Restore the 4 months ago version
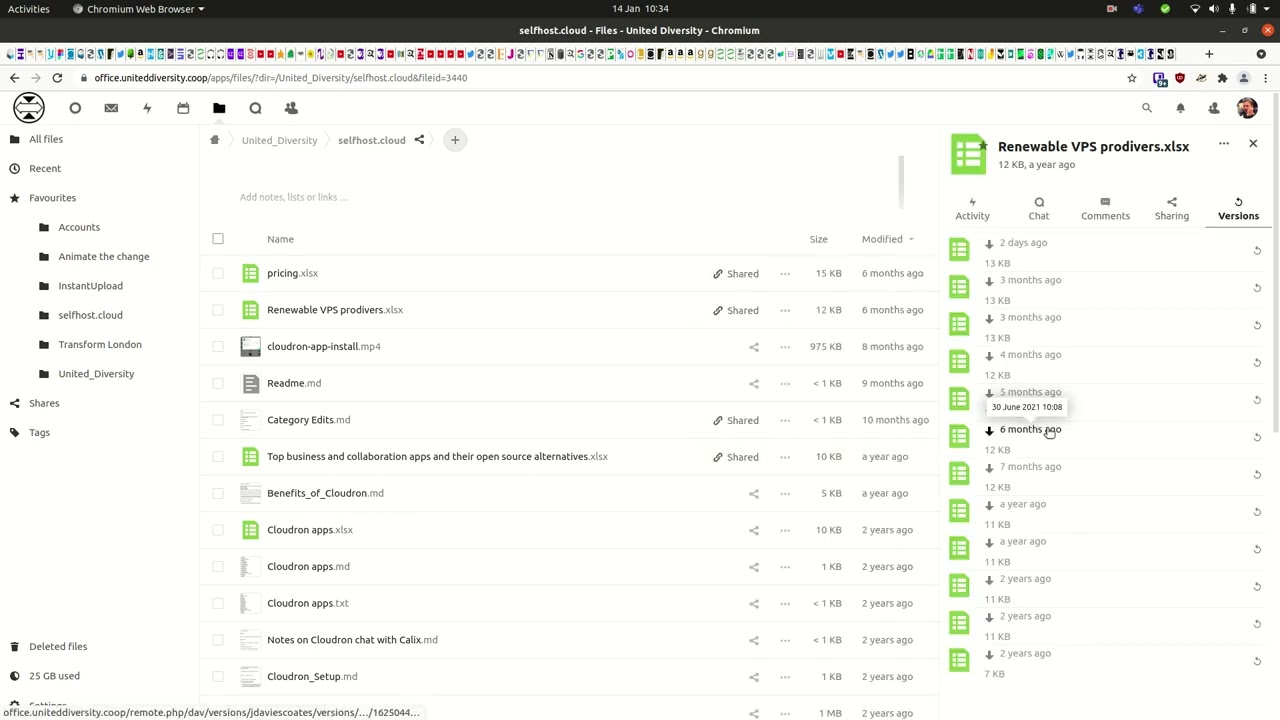1280x720 pixels. click(x=1257, y=363)
